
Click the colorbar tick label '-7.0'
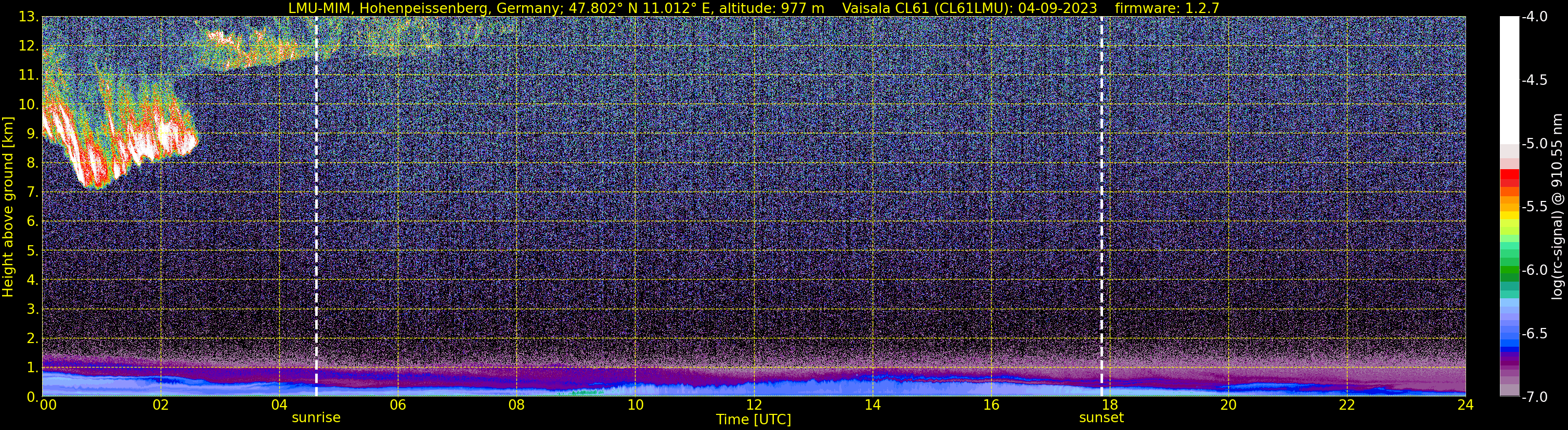(x=1534, y=397)
